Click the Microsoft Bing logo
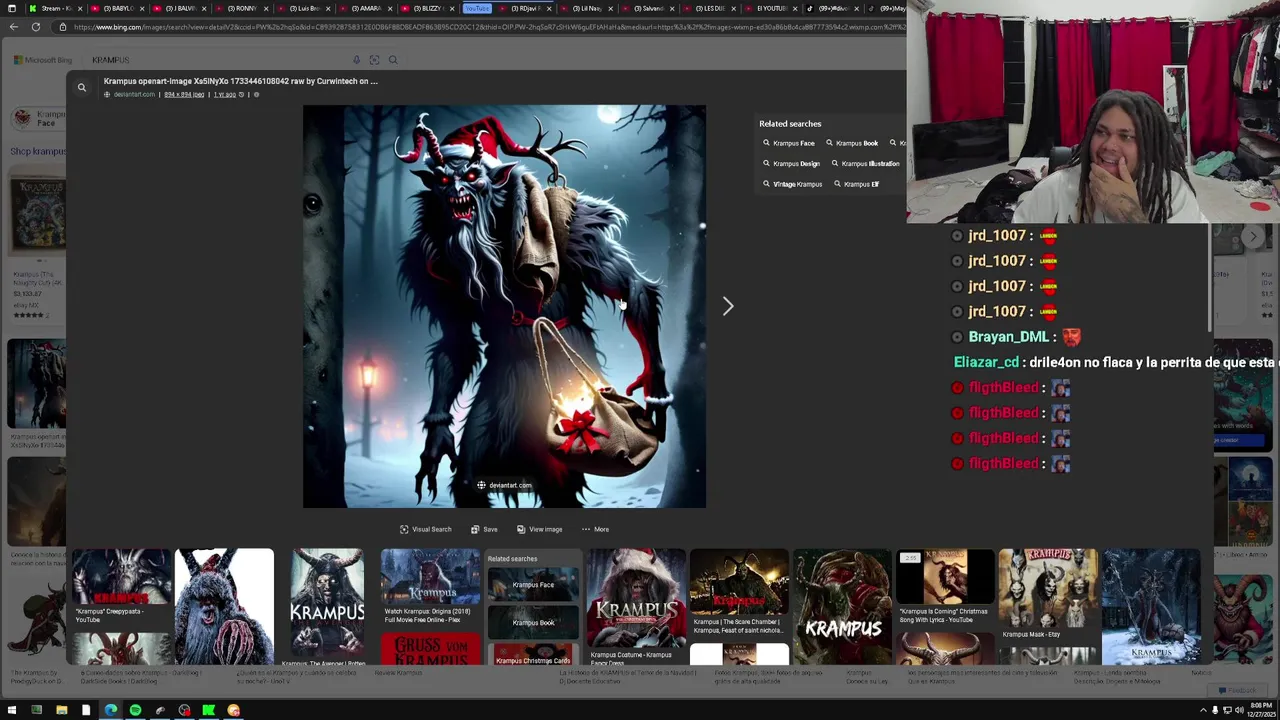The width and height of the screenshot is (1280, 720). (x=43, y=60)
